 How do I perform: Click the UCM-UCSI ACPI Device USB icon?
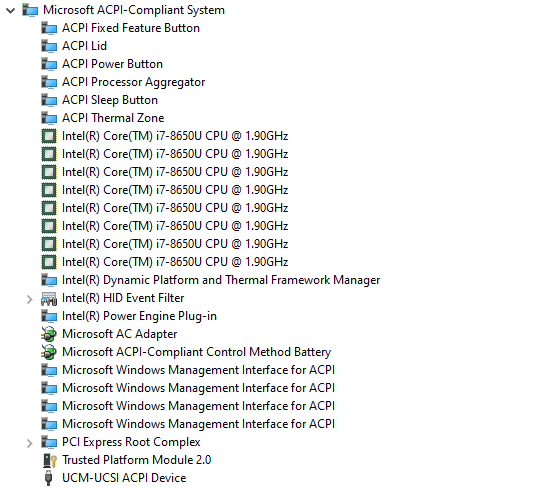coord(49,478)
